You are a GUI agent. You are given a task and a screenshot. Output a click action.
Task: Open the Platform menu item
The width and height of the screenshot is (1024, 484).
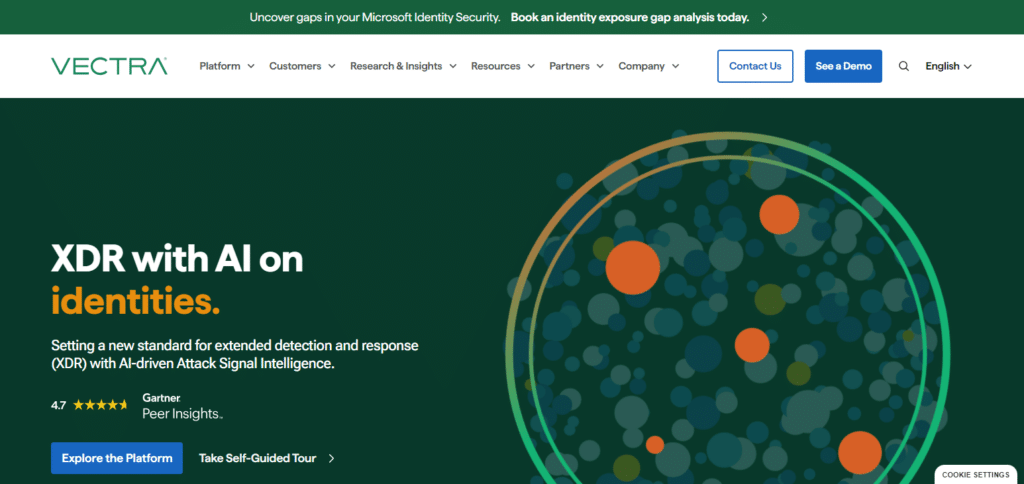coord(219,66)
